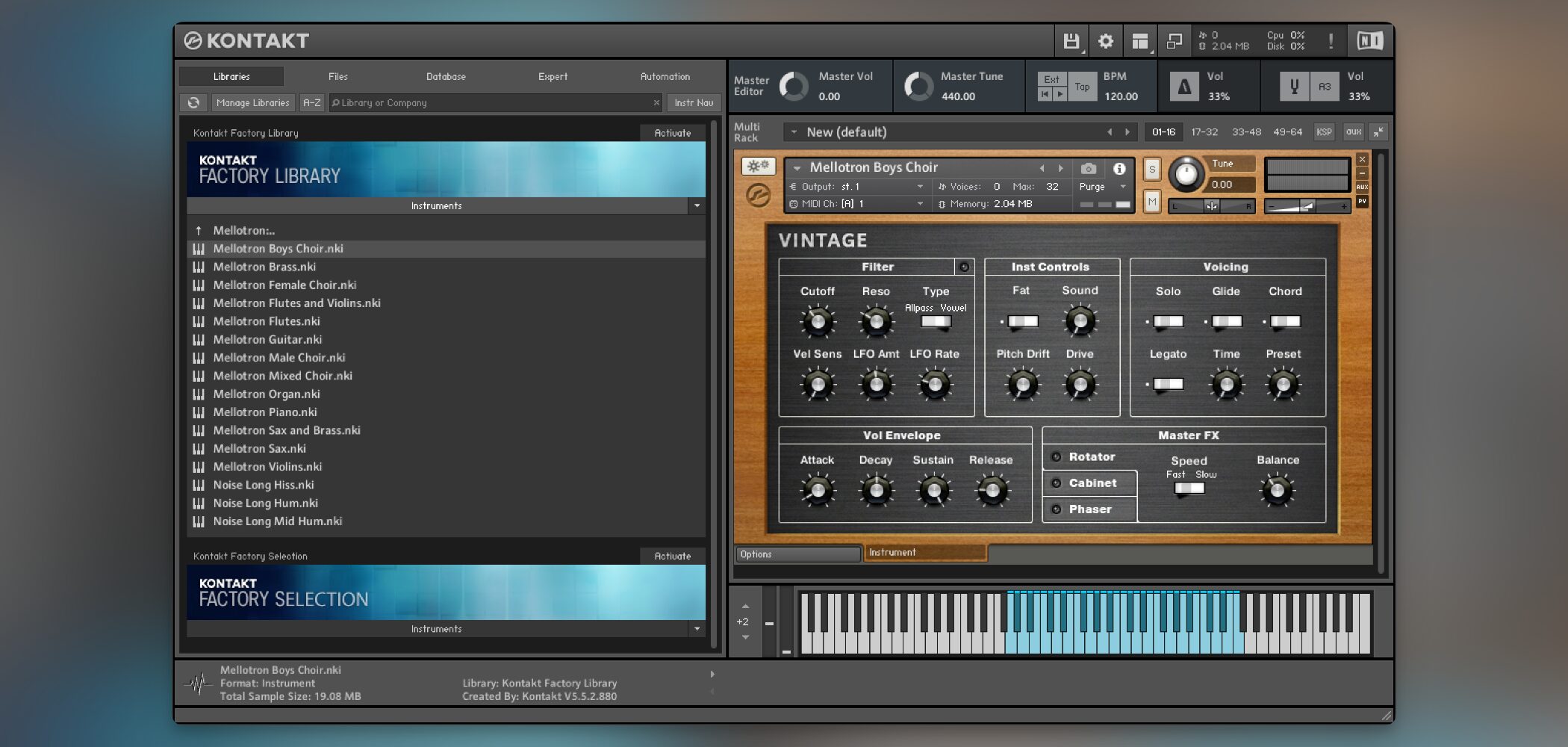The width and height of the screenshot is (1568, 747).
Task: Click the save floppy disk icon
Action: 1071,41
